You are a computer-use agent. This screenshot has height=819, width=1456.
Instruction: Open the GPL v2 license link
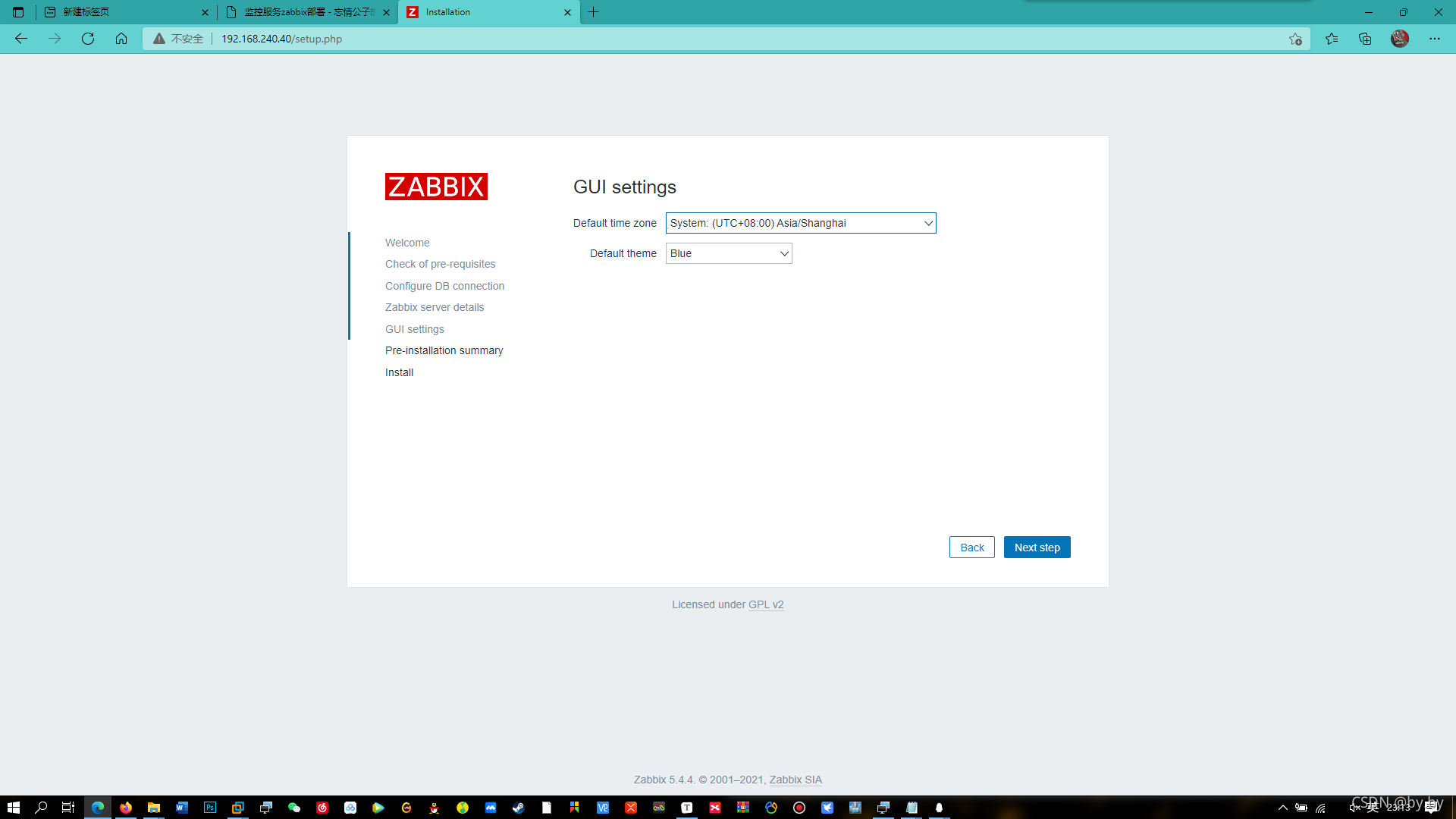(x=766, y=604)
